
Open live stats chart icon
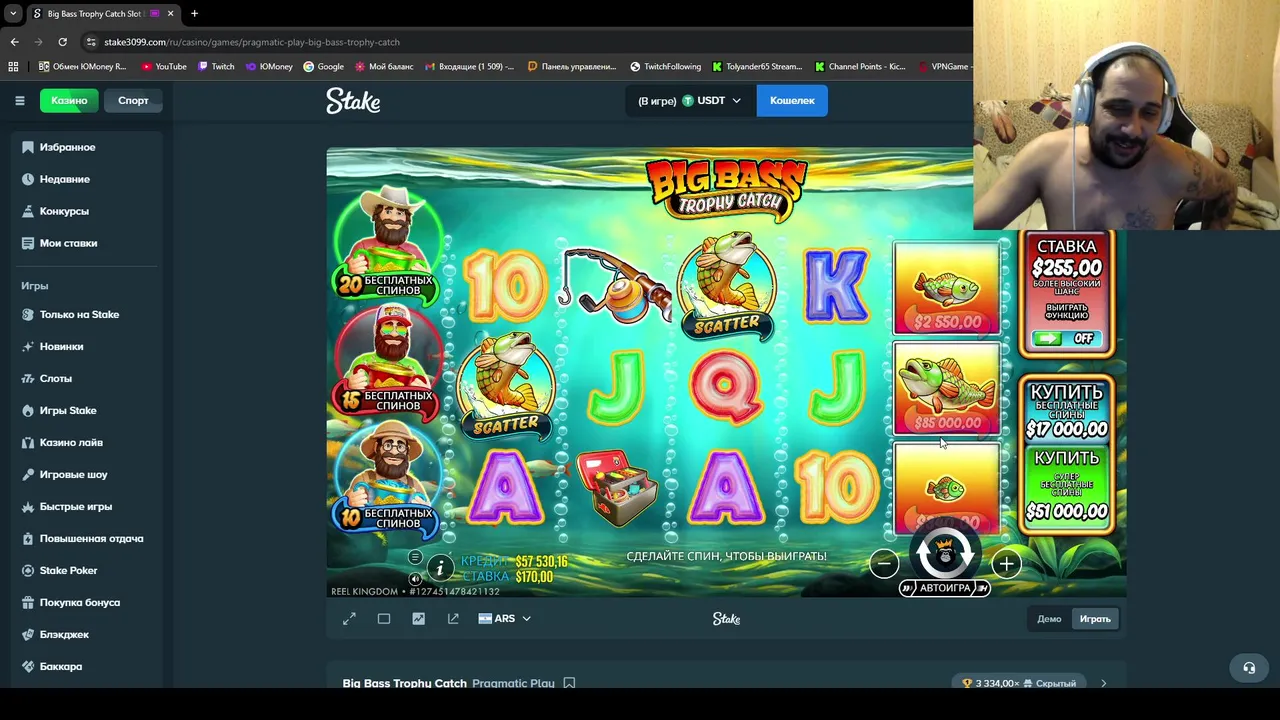pyautogui.click(x=418, y=619)
